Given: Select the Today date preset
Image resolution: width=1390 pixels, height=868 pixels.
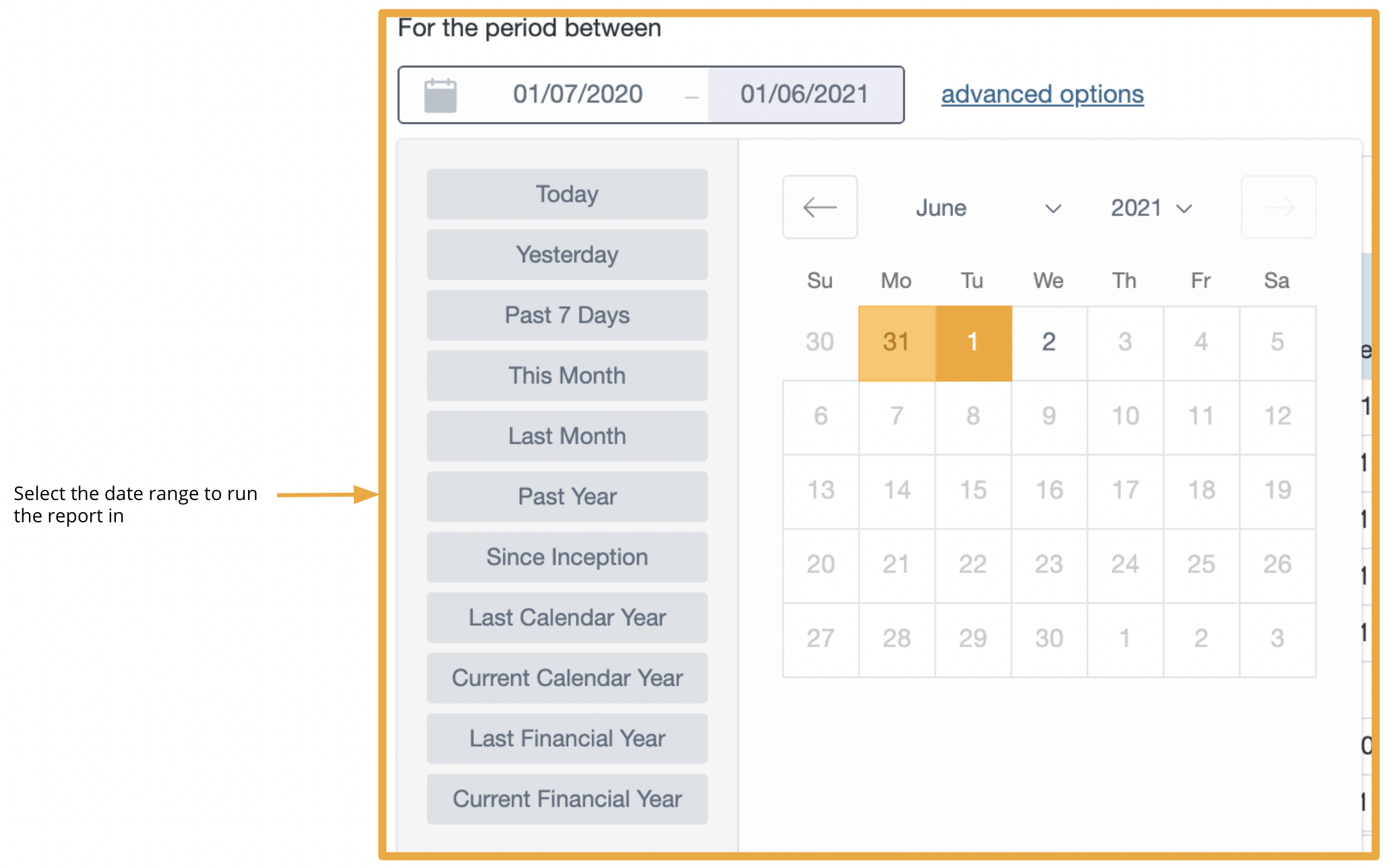Looking at the screenshot, I should [x=567, y=193].
